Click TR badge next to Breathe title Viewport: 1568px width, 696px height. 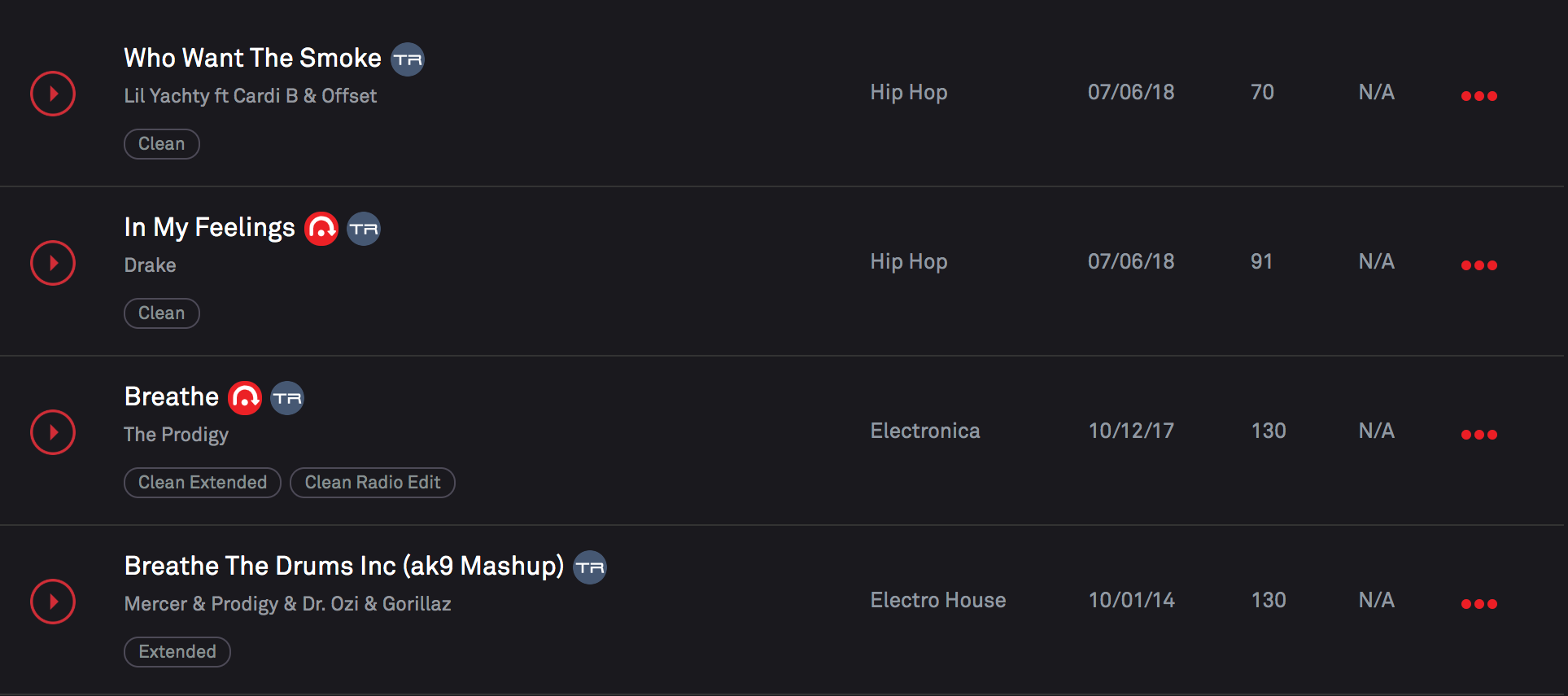[x=287, y=398]
